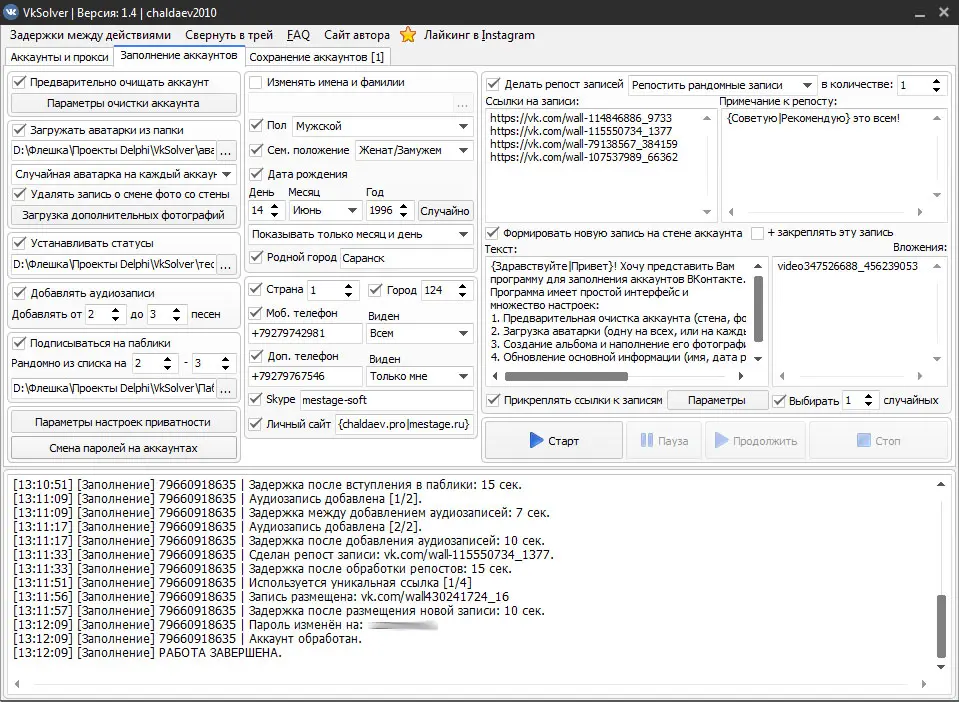Toggle Предварительно очищать аккаунт checkbox

point(19,82)
